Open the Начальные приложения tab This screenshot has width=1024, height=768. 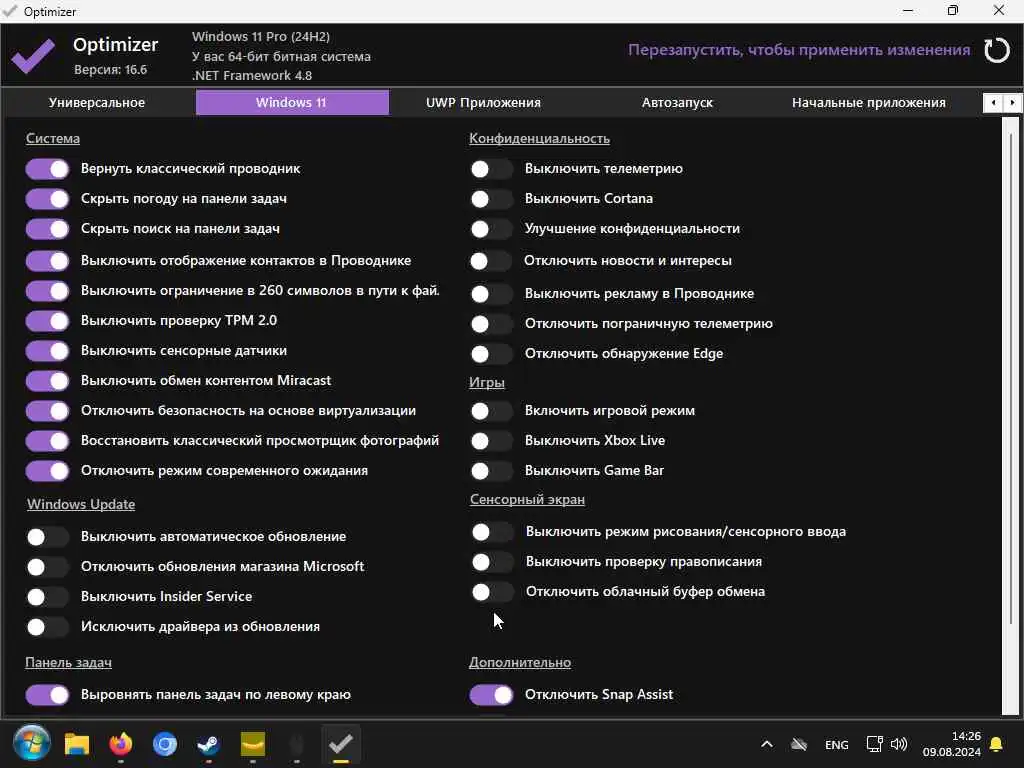pos(869,103)
